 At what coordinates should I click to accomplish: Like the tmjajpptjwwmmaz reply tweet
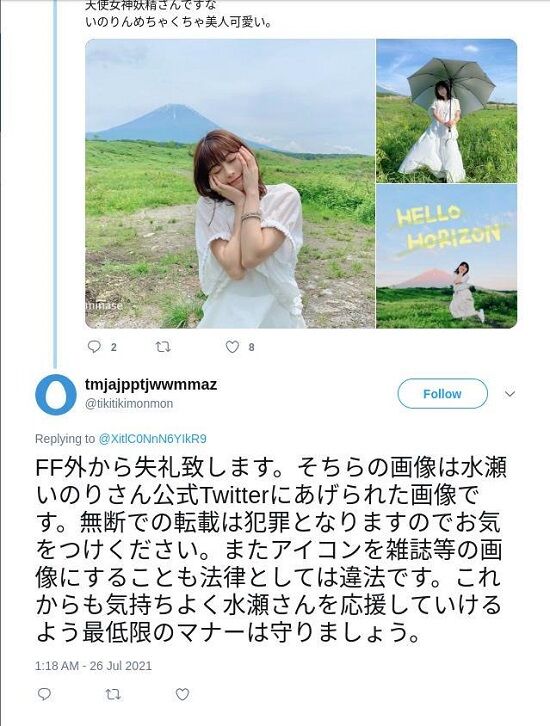(x=182, y=694)
